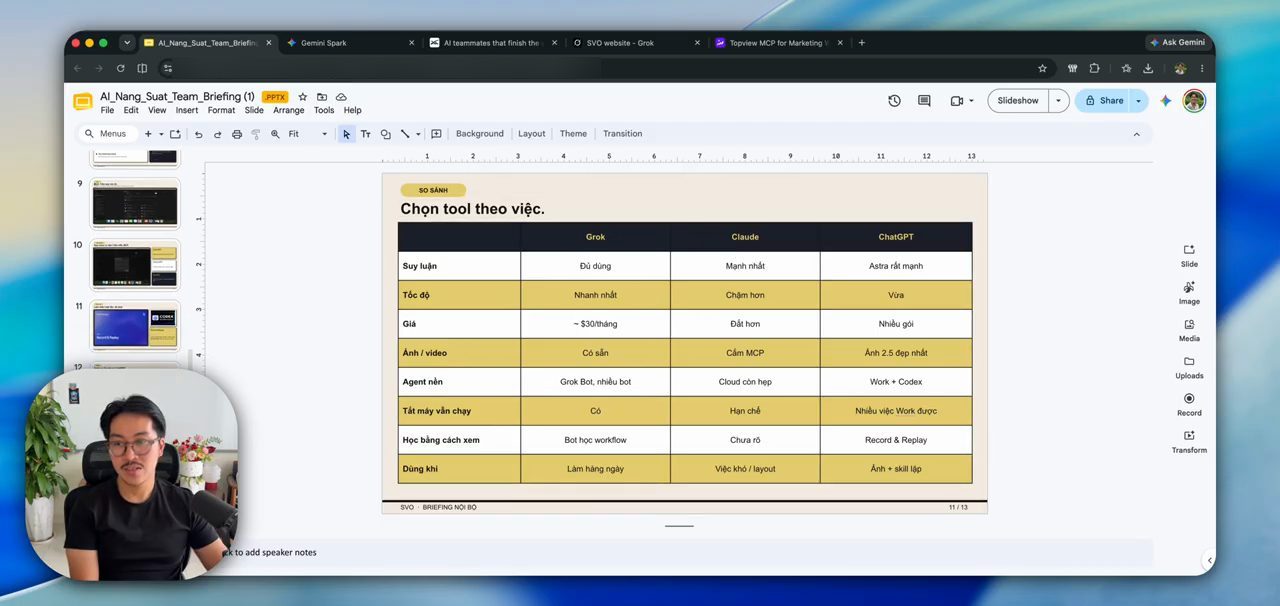Open the Record side panel tool
The height and width of the screenshot is (606, 1280).
pyautogui.click(x=1189, y=404)
